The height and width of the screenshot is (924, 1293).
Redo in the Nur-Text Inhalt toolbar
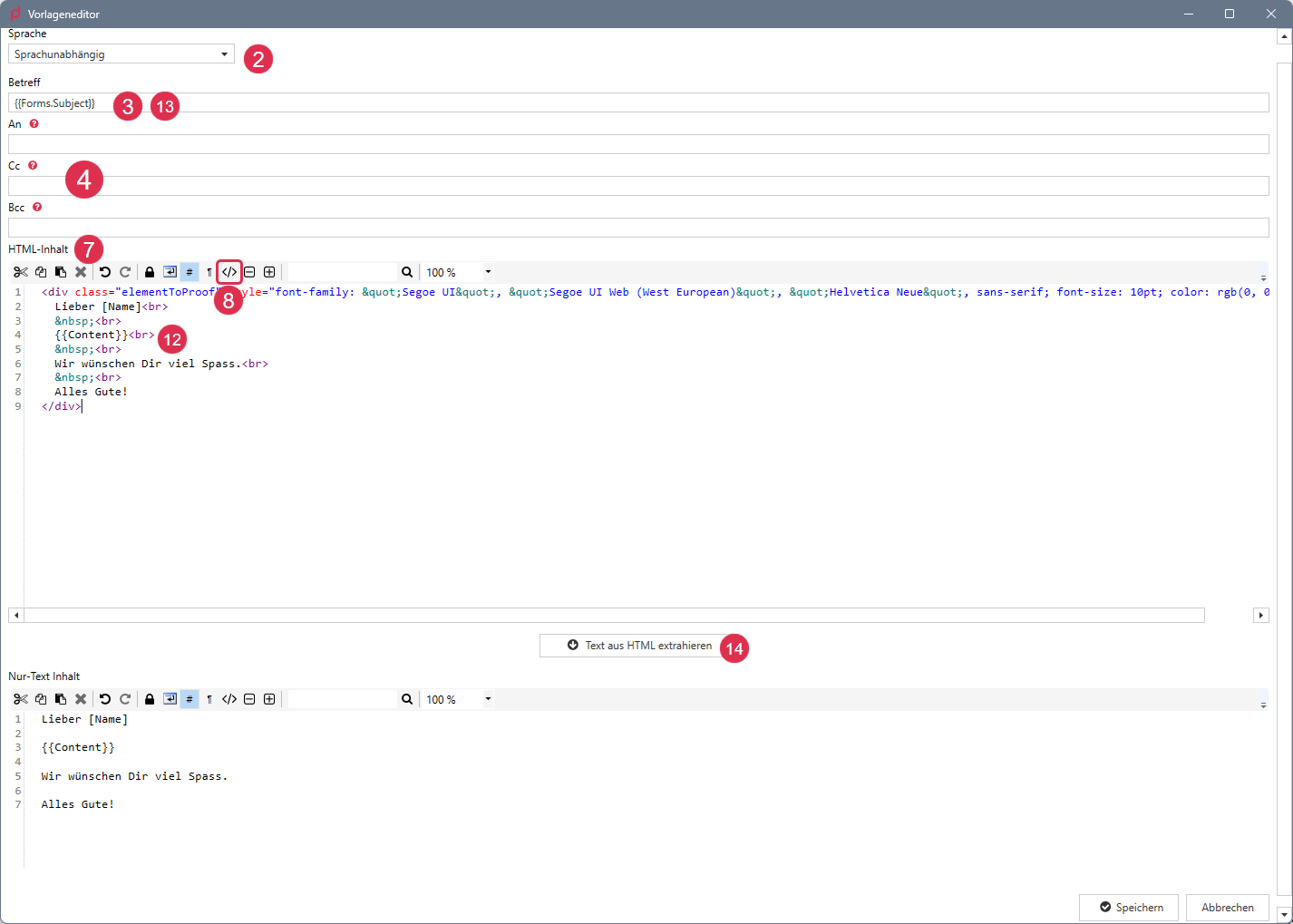click(x=125, y=699)
